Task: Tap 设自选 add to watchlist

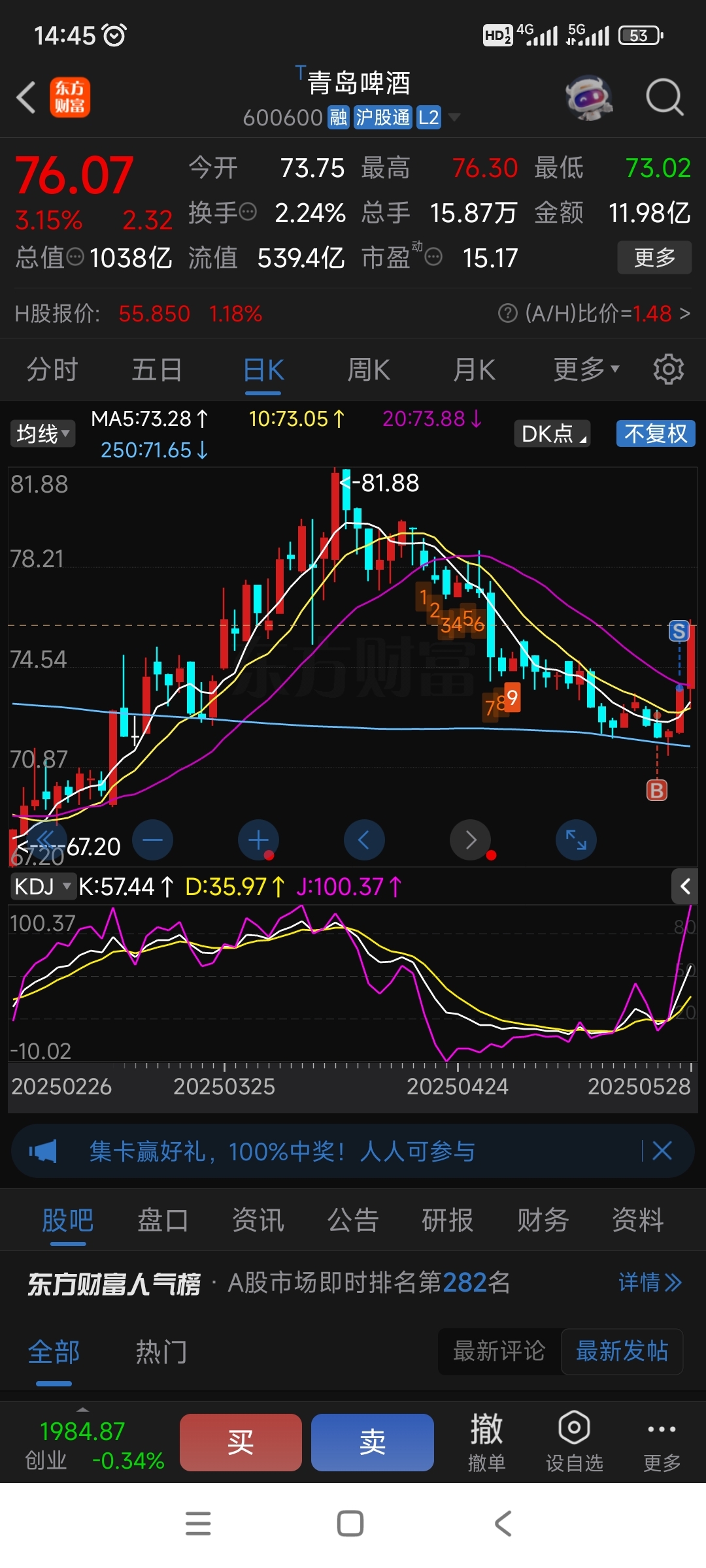Action: [x=575, y=1442]
